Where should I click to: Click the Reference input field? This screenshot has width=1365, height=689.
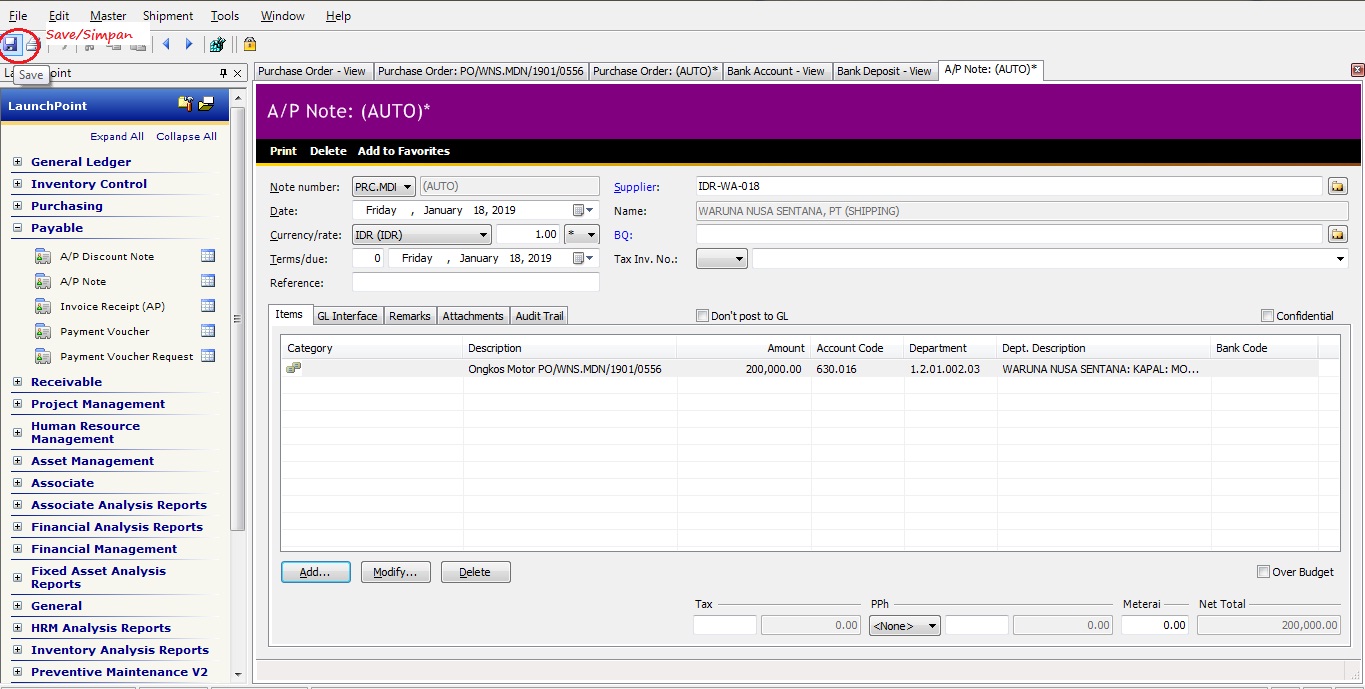[475, 283]
